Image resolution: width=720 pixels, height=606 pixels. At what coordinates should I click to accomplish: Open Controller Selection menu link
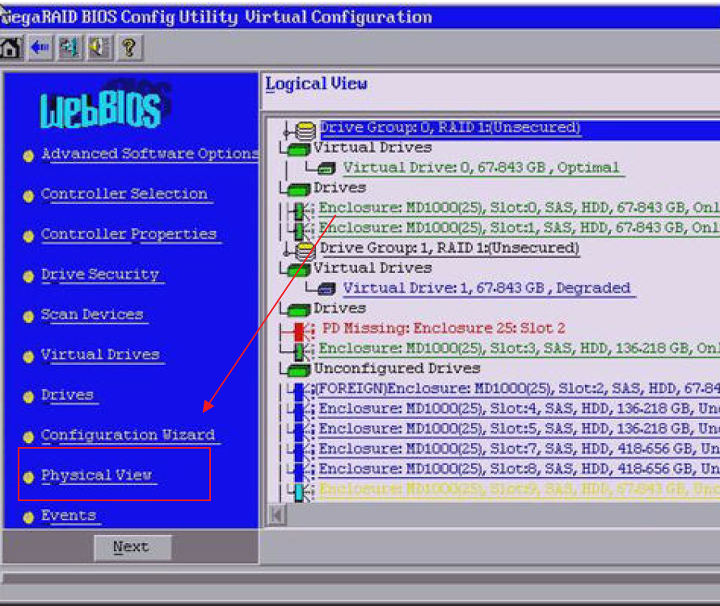pos(125,195)
